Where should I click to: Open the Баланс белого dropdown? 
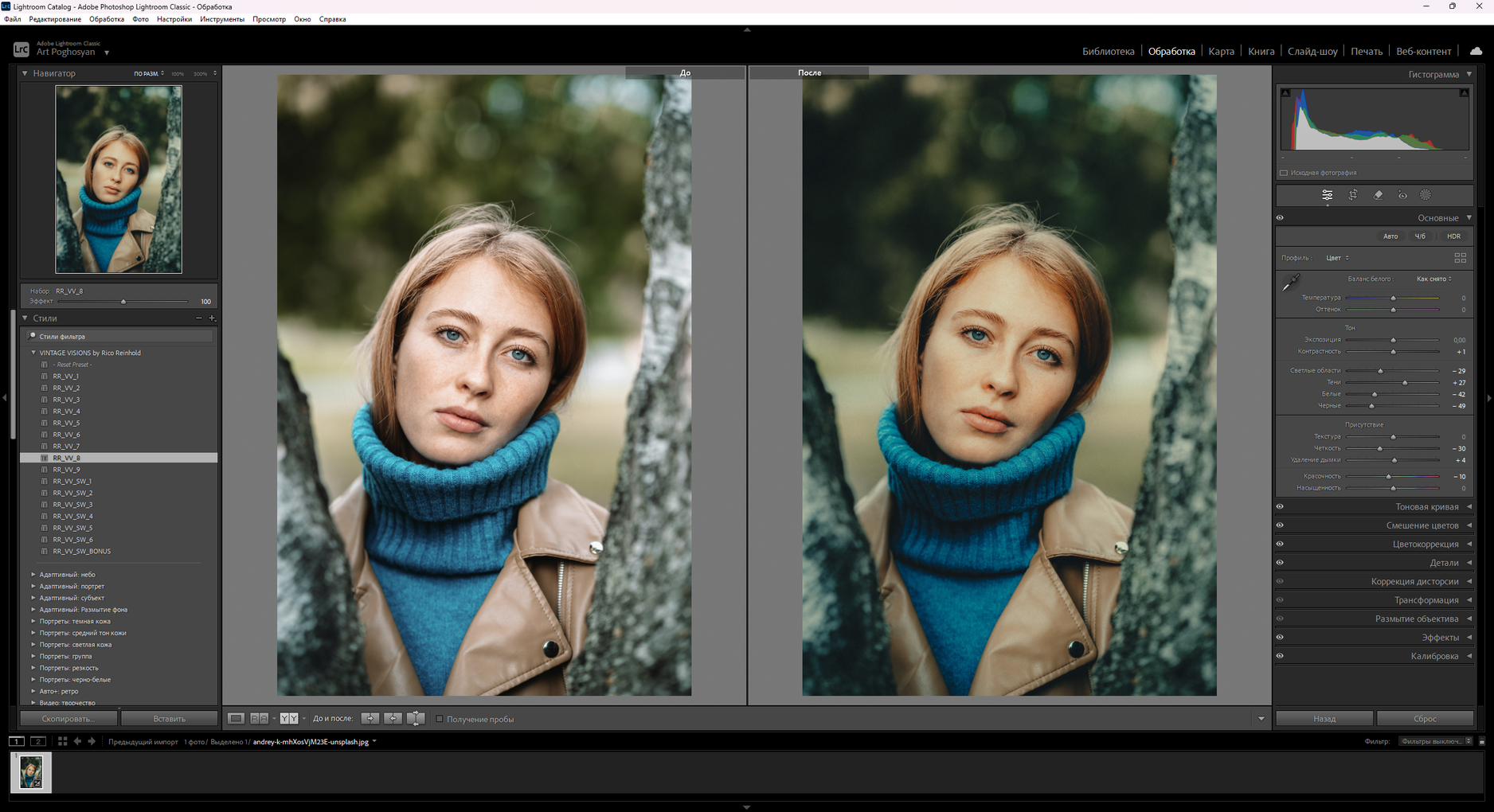(x=1433, y=279)
